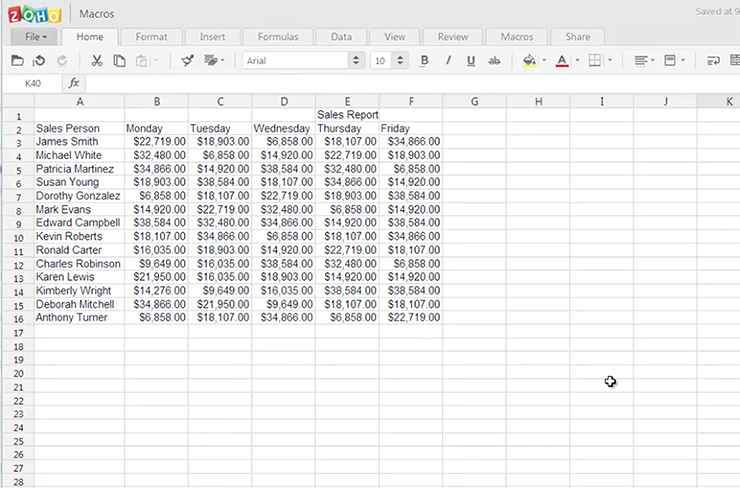Toggle italic formatting
Screen dimensions: 740x488
[447, 61]
